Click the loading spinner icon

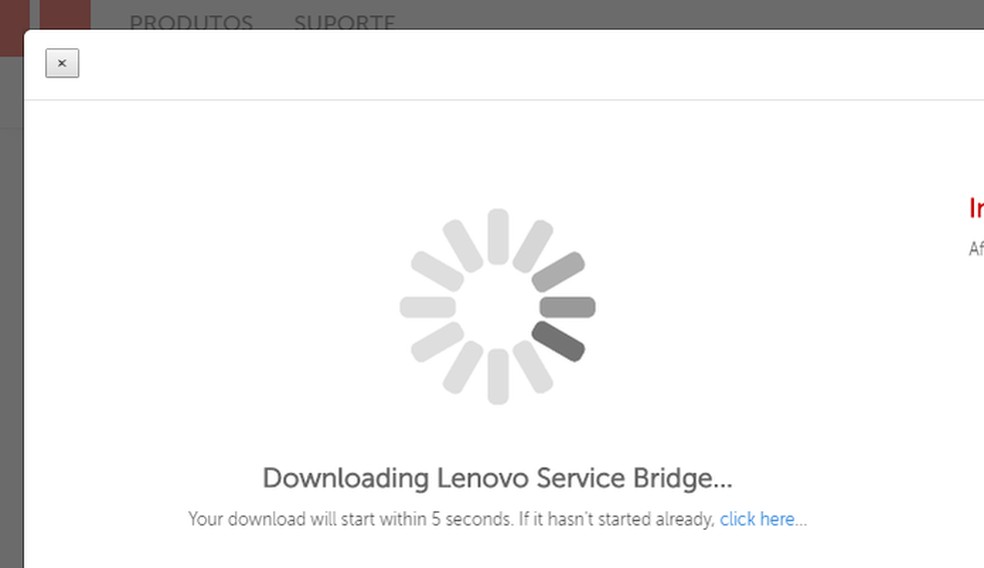click(498, 307)
